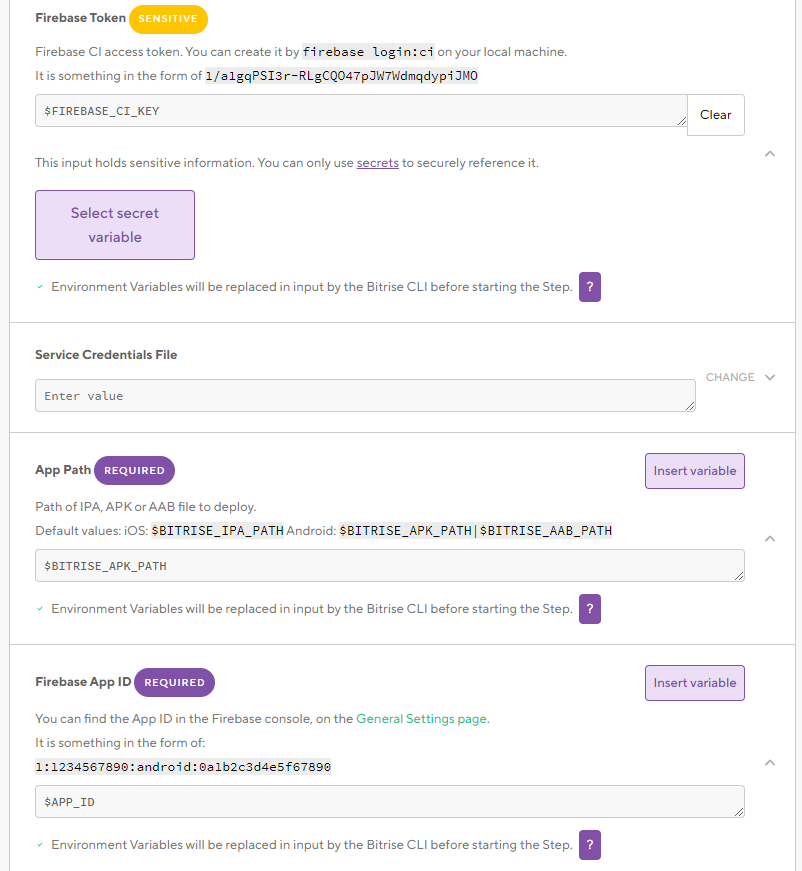Viewport: 802px width, 871px height.
Task: Click the resize handle of $FIREBASE_CI_KEY field
Action: coord(682,121)
